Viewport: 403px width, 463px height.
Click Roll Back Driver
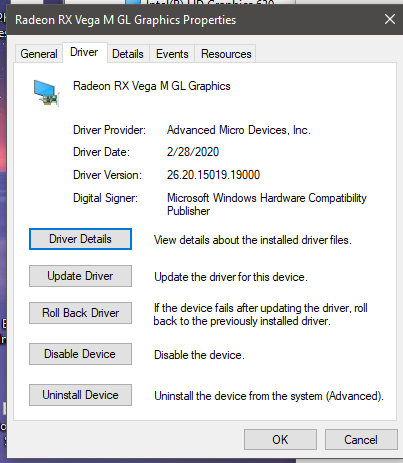pos(80,313)
